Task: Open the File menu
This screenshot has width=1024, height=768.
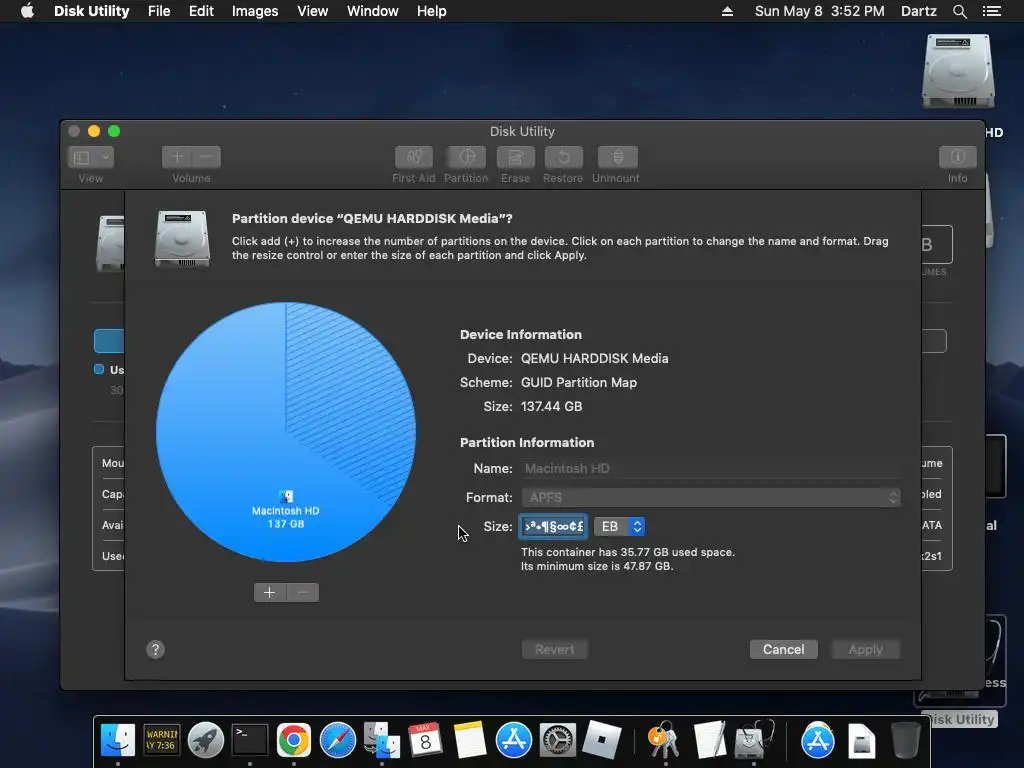Action: (x=159, y=11)
